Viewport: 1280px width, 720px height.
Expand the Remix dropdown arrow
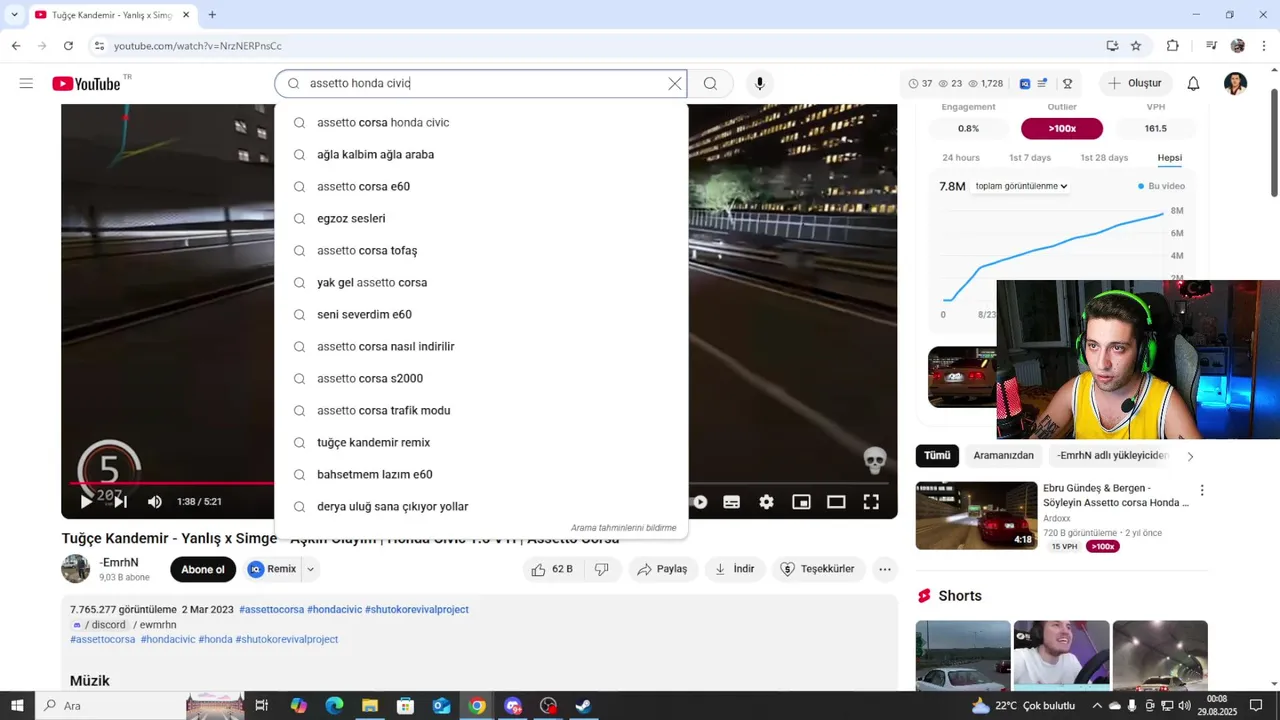click(310, 569)
